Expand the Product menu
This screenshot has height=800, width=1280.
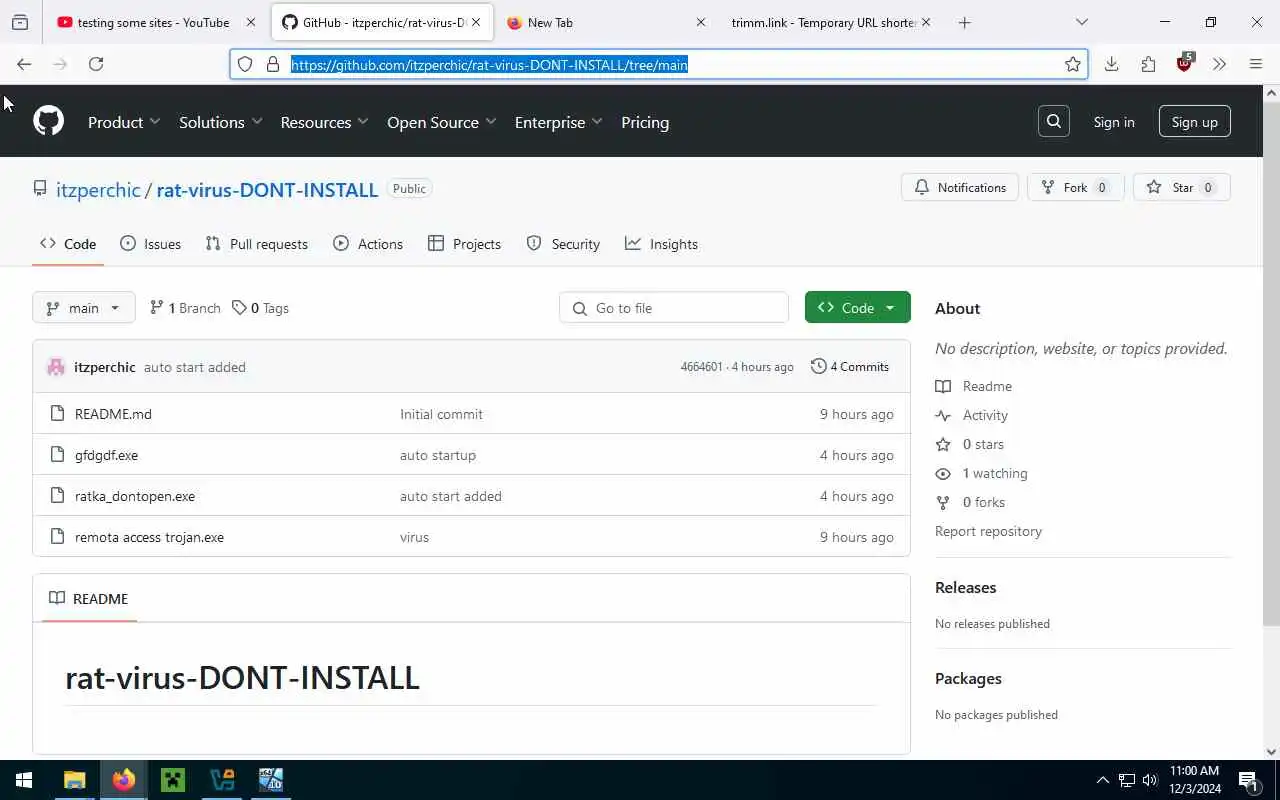124,122
